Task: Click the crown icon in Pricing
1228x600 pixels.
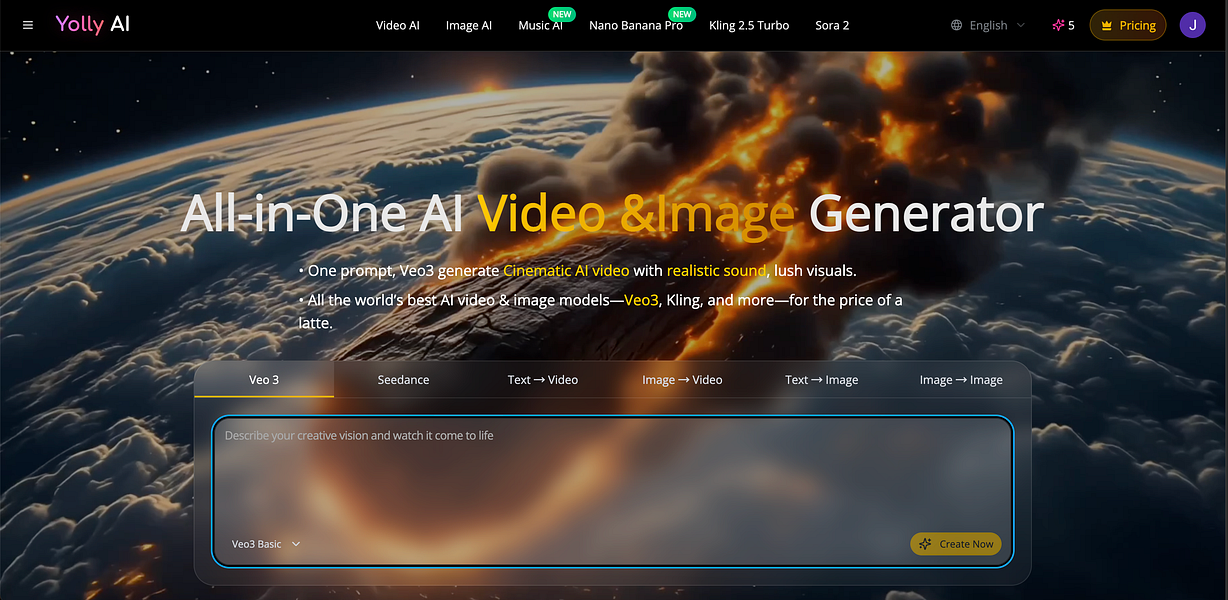Action: (x=1106, y=25)
